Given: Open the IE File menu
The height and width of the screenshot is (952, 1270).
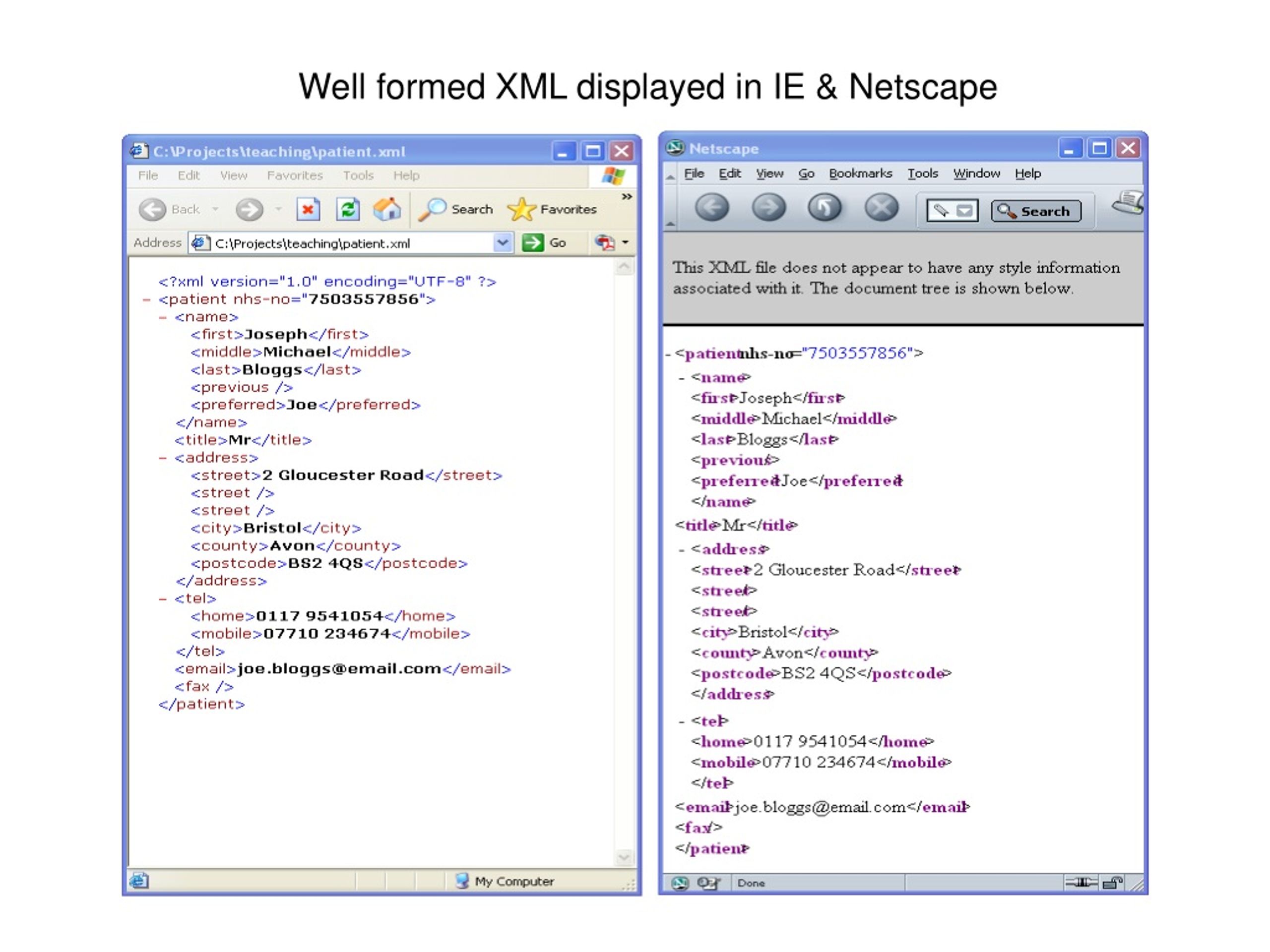Looking at the screenshot, I should (148, 176).
